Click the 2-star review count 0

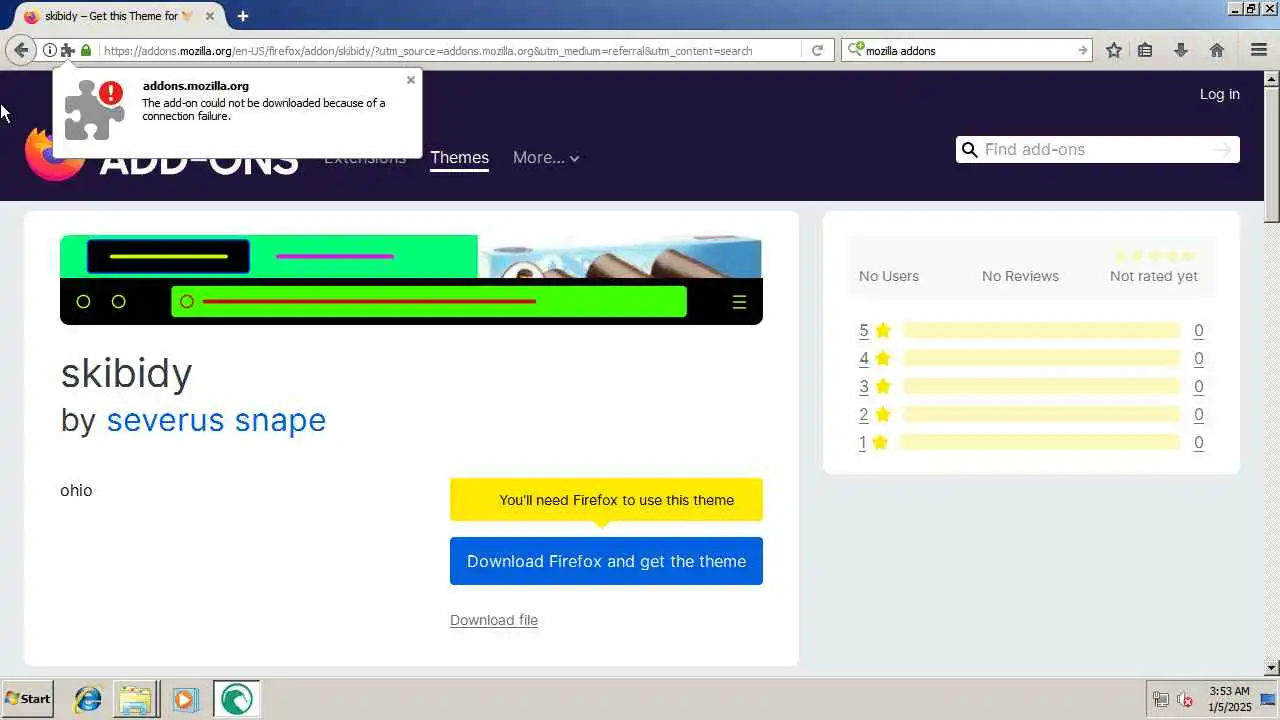(1198, 414)
